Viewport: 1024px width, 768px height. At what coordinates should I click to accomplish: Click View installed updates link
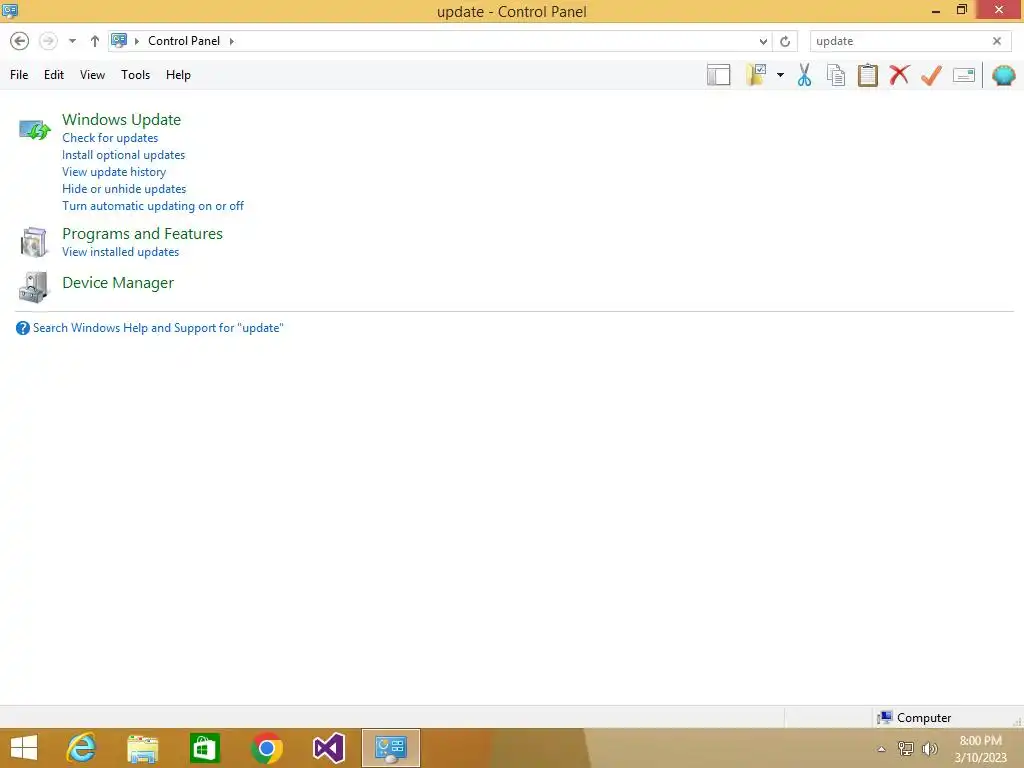coord(120,252)
